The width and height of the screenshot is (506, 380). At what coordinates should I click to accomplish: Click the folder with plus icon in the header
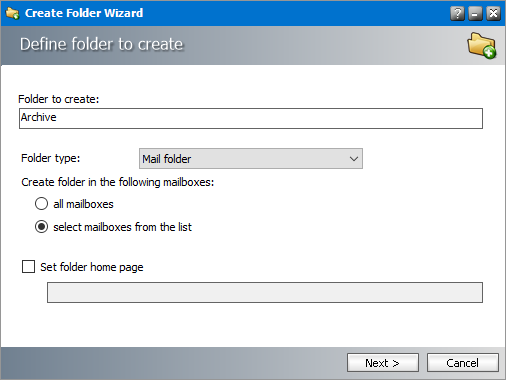coord(482,46)
